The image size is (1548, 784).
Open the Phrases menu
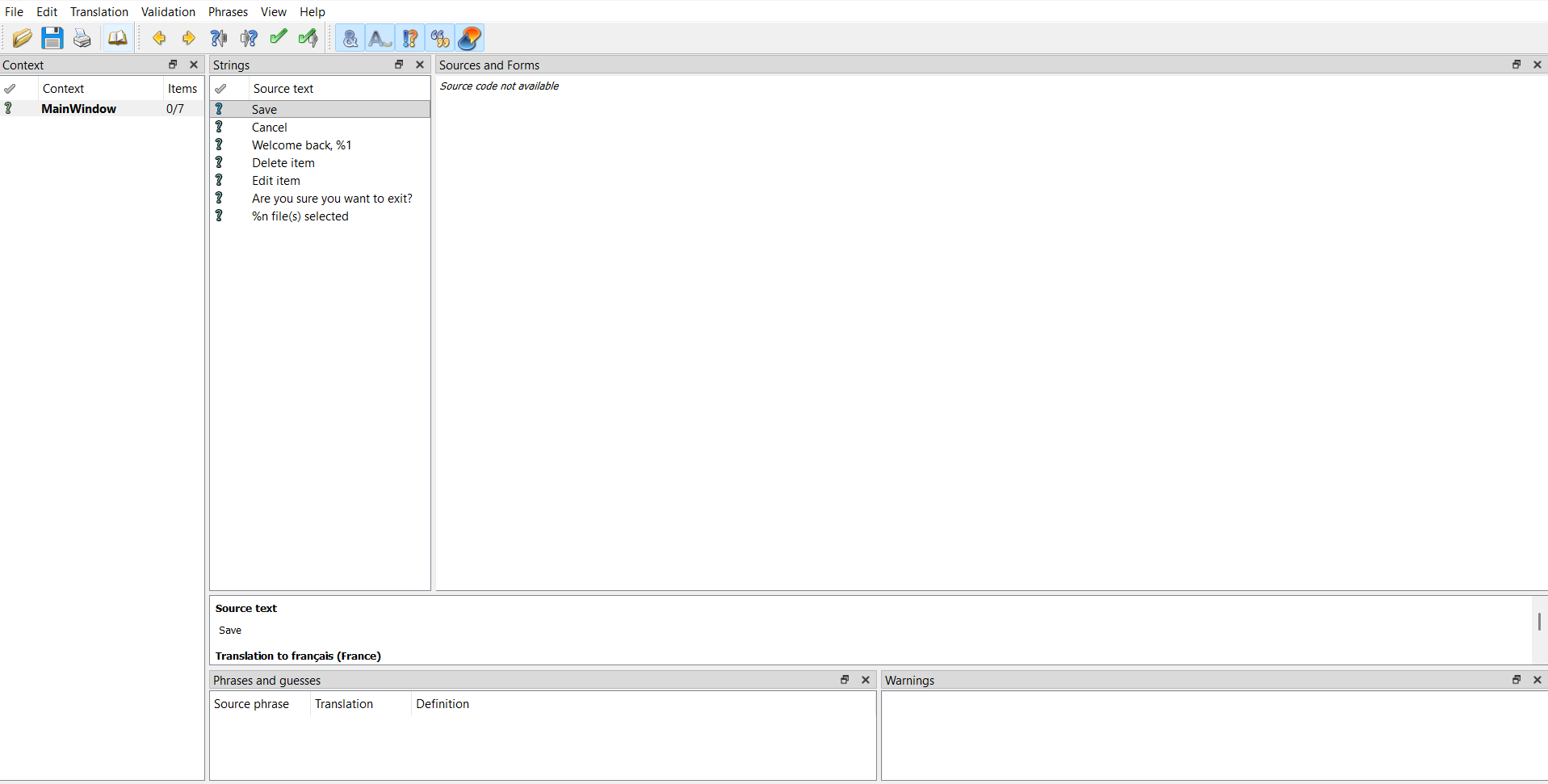228,11
